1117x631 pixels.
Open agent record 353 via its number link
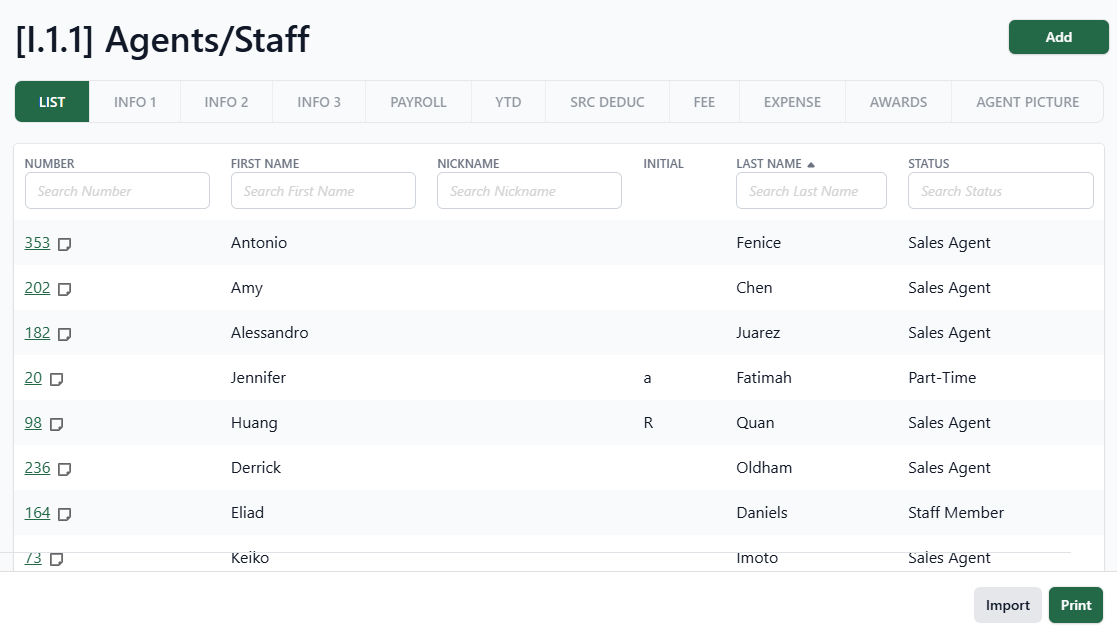(37, 243)
